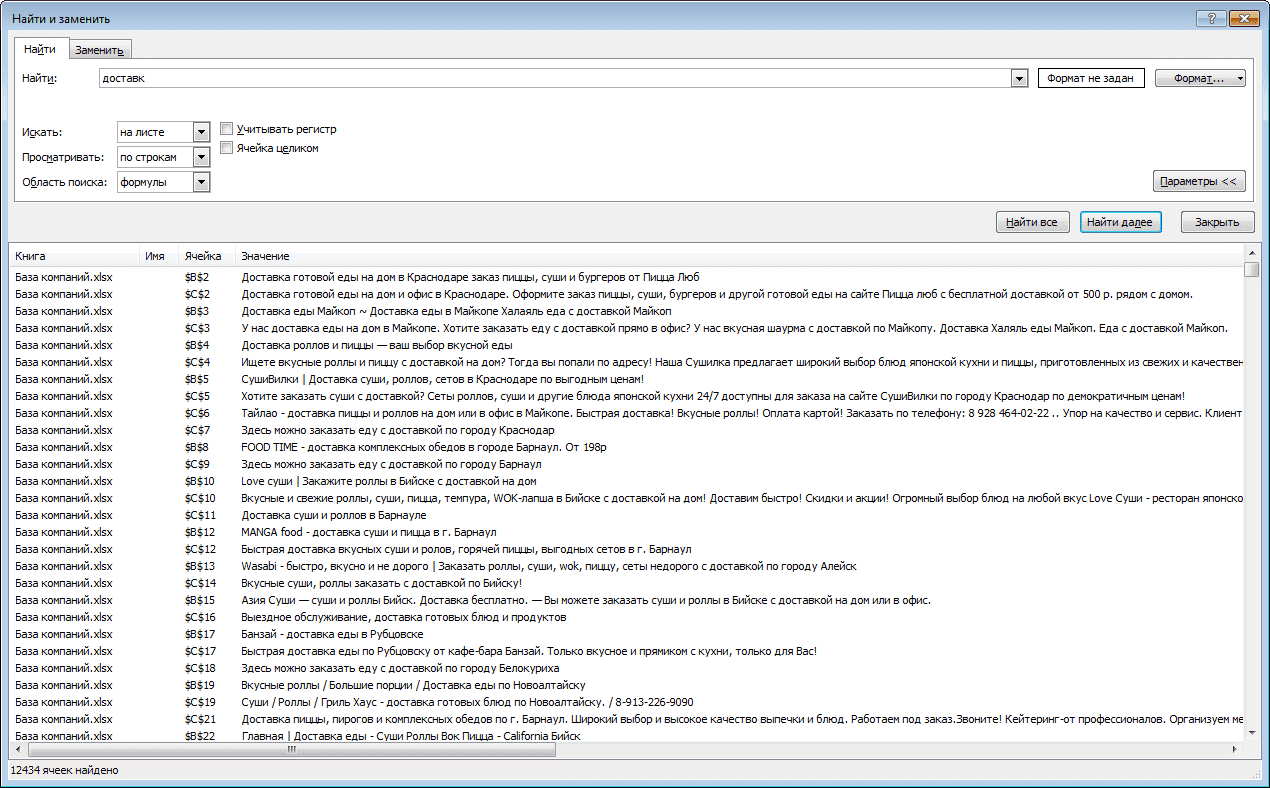
Task: Select the Wasabi result in $B$13
Action: pyautogui.click(x=626, y=566)
